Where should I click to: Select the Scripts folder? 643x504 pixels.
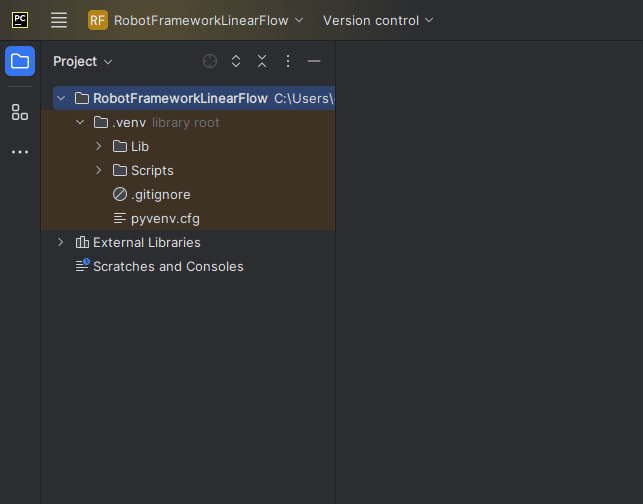pyautogui.click(x=188, y=171)
